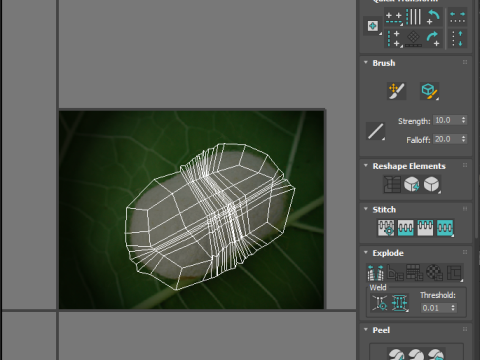Open the brush falloff type flyout
This screenshot has width=480, height=360.
click(376, 131)
